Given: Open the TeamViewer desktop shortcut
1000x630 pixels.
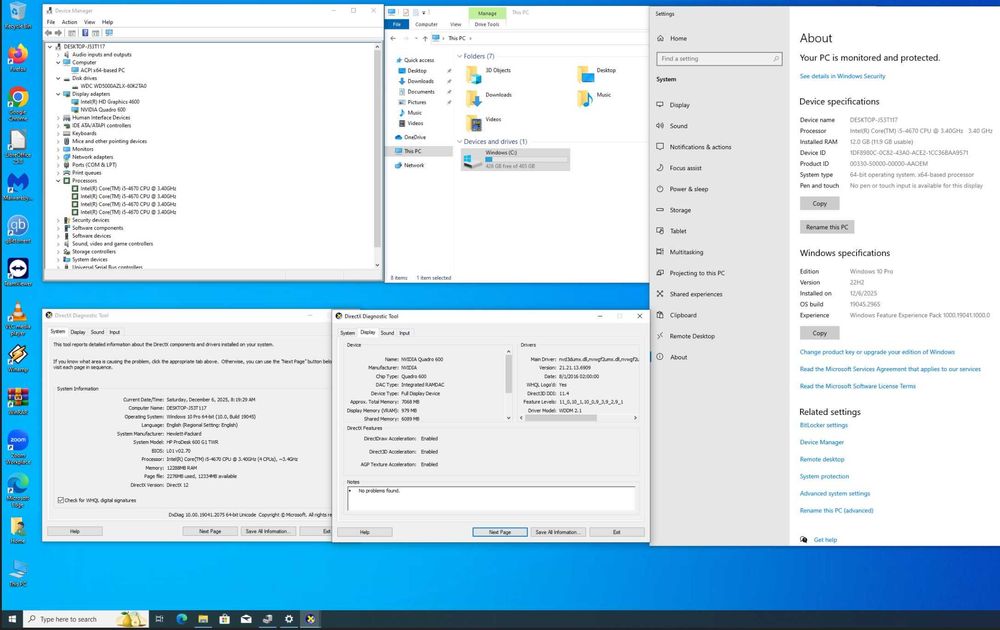Looking at the screenshot, I should click(x=18, y=272).
